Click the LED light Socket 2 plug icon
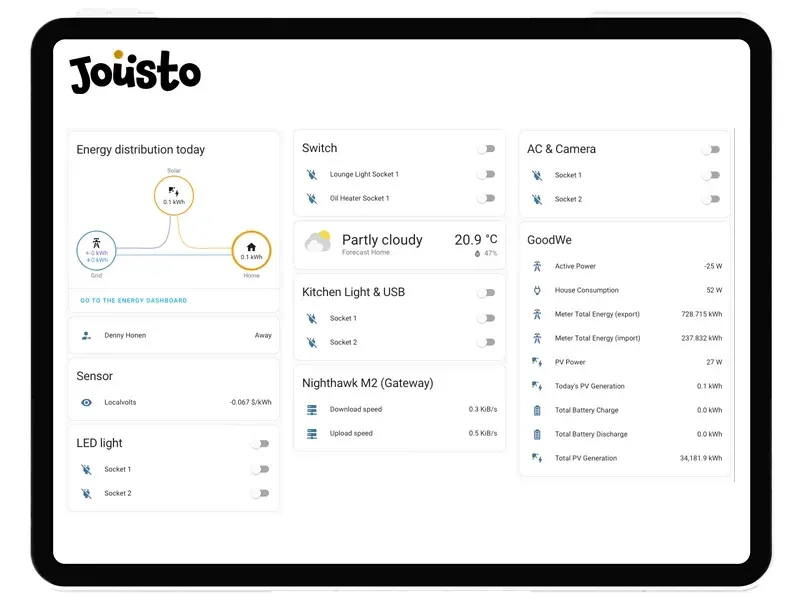This screenshot has height=600, width=800. pyautogui.click(x=86, y=493)
